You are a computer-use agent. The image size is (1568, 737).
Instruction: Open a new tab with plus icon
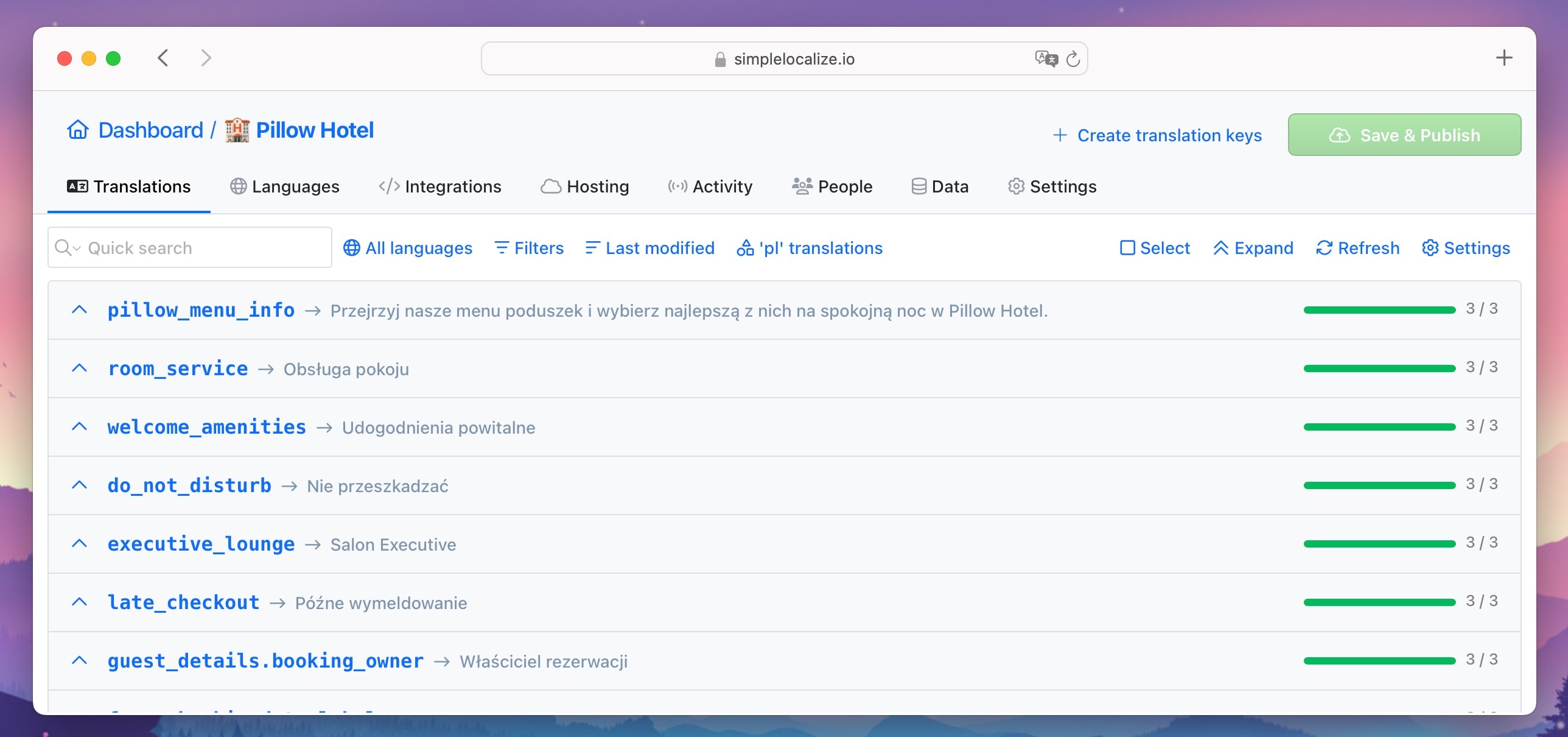click(1504, 58)
